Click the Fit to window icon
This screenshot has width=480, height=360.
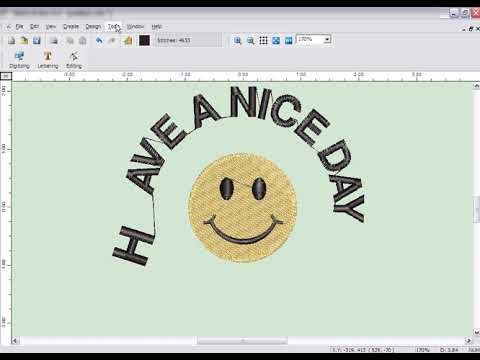point(276,41)
